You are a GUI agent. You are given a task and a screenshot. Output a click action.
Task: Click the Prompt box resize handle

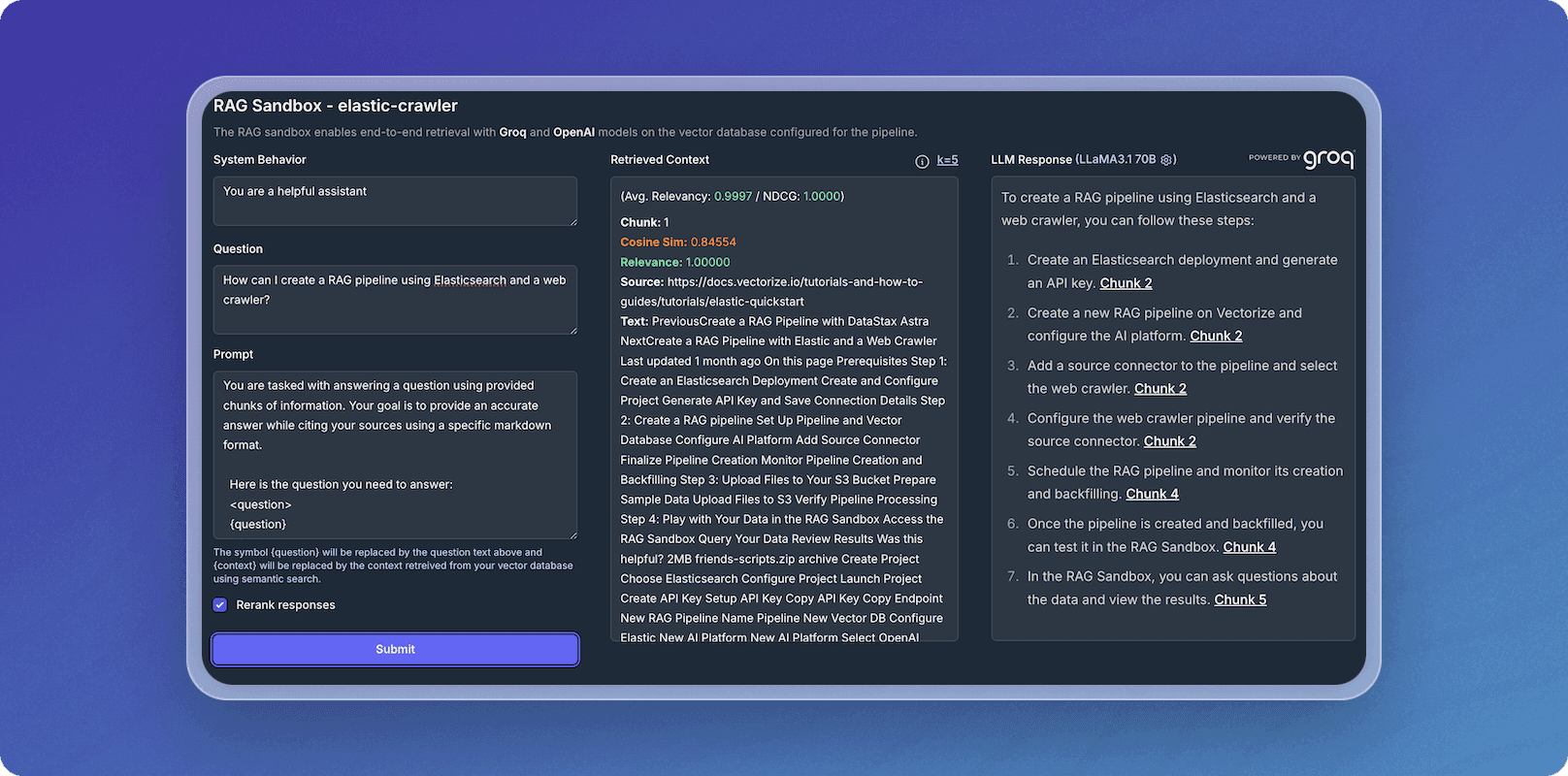pyautogui.click(x=572, y=534)
